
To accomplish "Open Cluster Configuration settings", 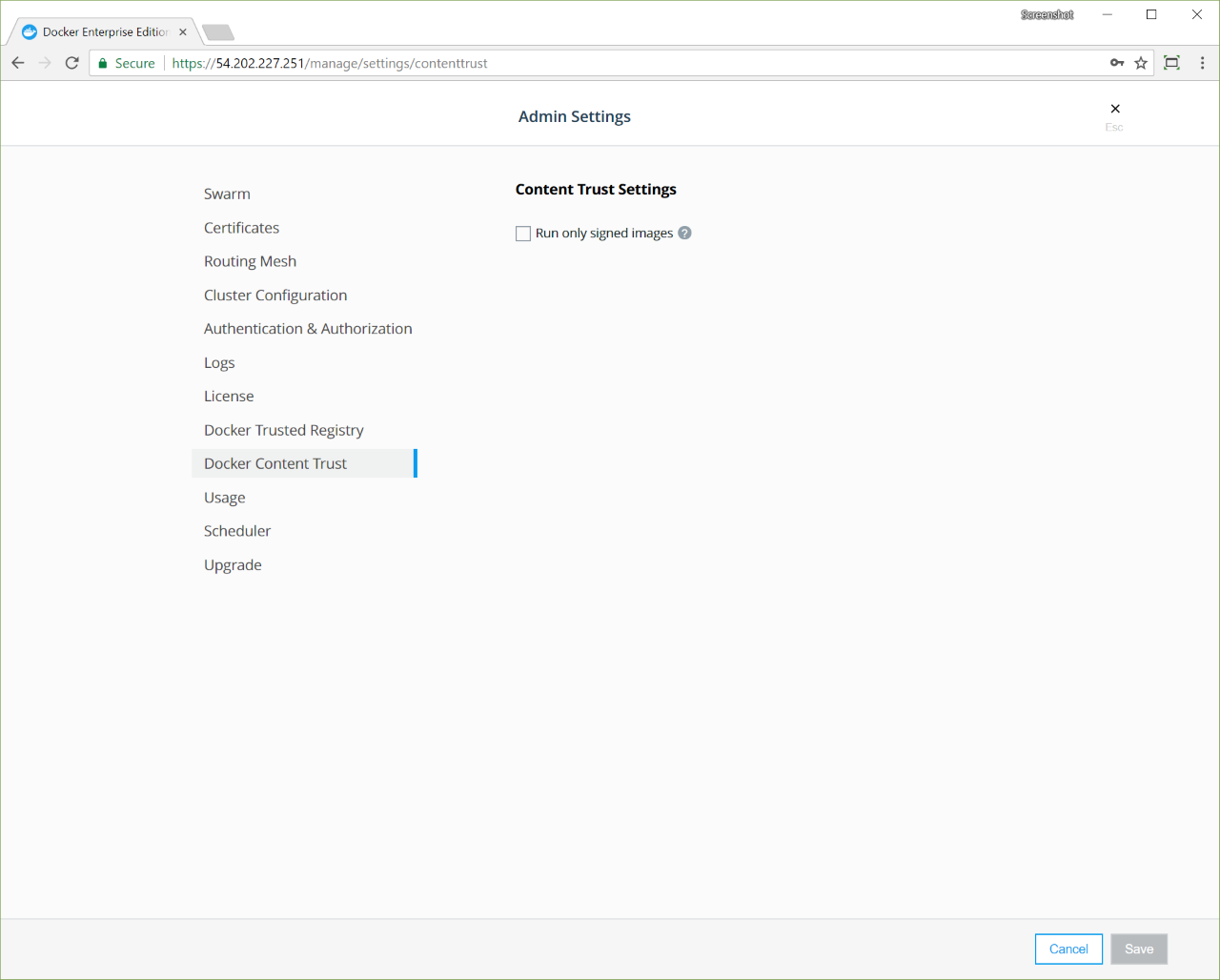I will click(x=275, y=296).
